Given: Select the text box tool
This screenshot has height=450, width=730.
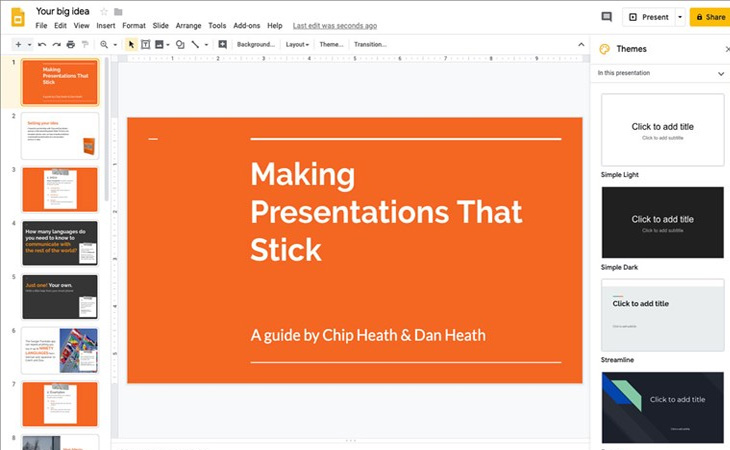Looking at the screenshot, I should coord(145,45).
